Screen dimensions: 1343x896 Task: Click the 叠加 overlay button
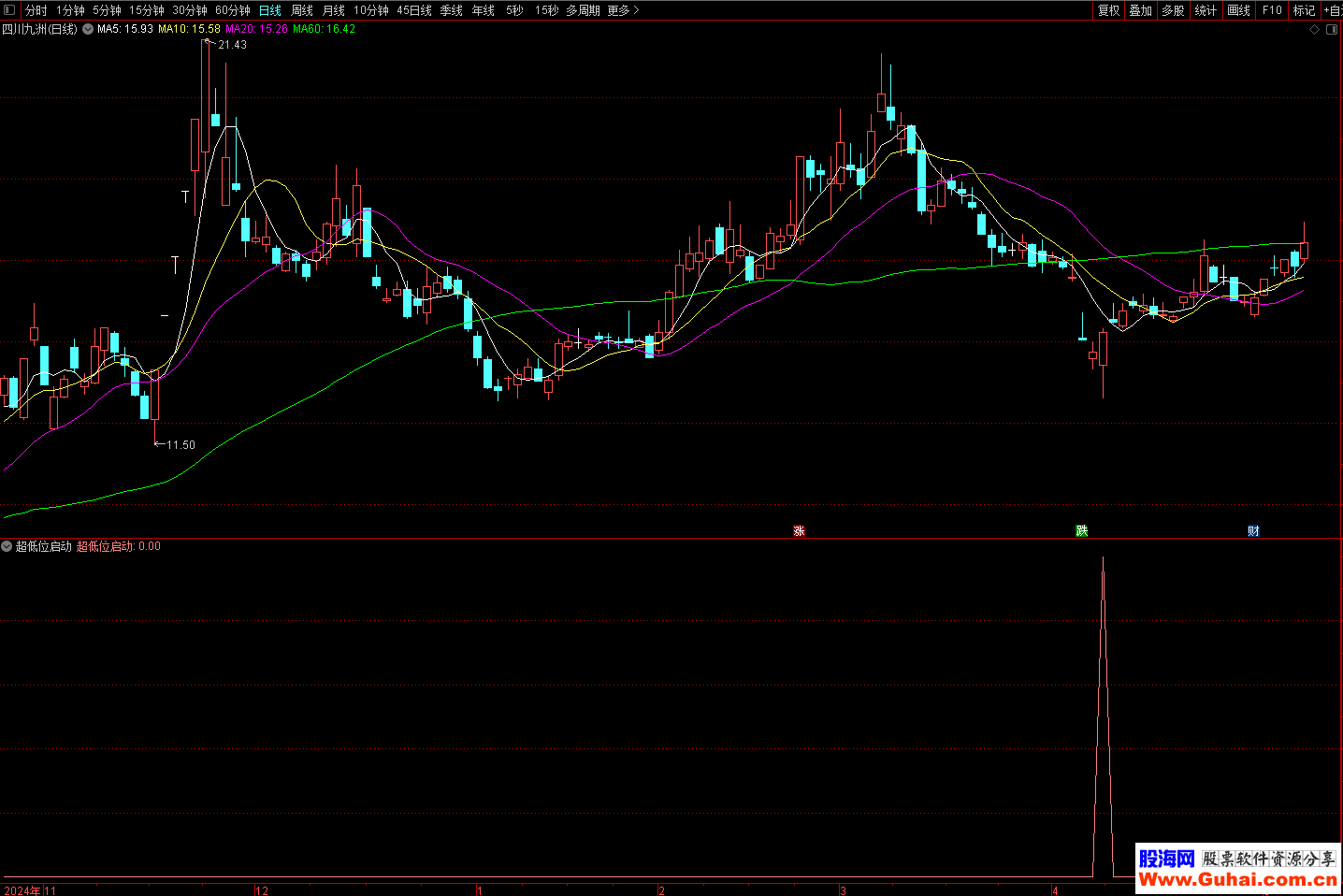(x=1141, y=10)
